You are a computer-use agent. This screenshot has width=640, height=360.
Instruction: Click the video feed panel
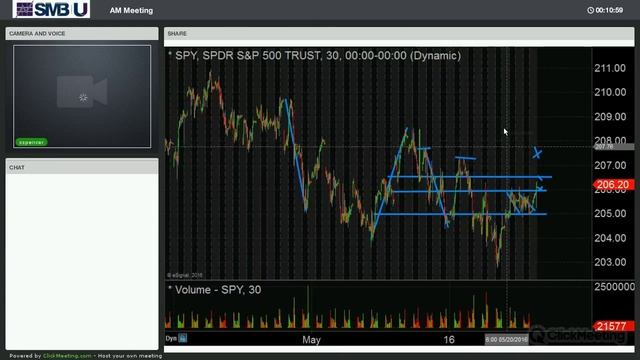(x=82, y=96)
